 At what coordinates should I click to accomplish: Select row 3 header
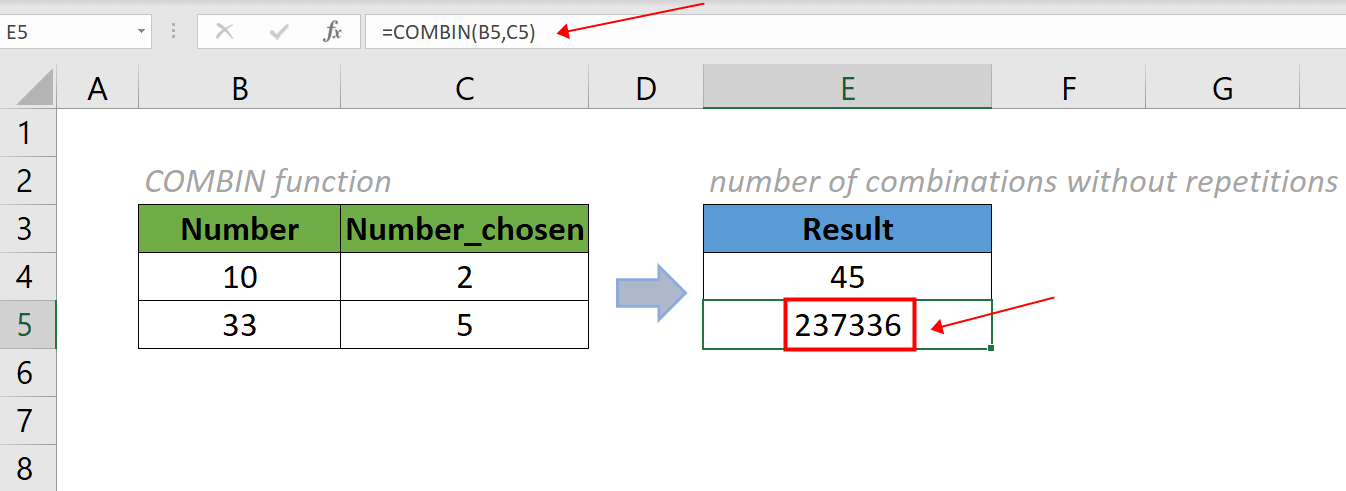pyautogui.click(x=27, y=229)
